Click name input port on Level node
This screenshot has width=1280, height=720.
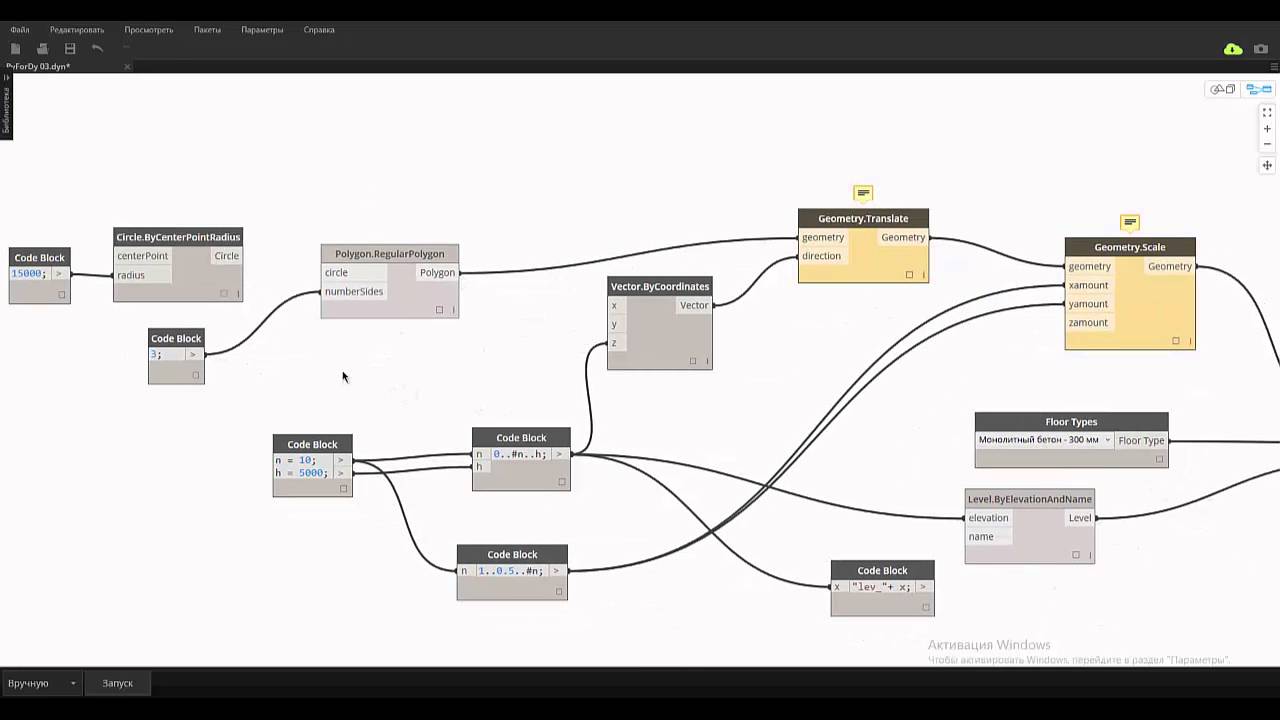[989, 537]
